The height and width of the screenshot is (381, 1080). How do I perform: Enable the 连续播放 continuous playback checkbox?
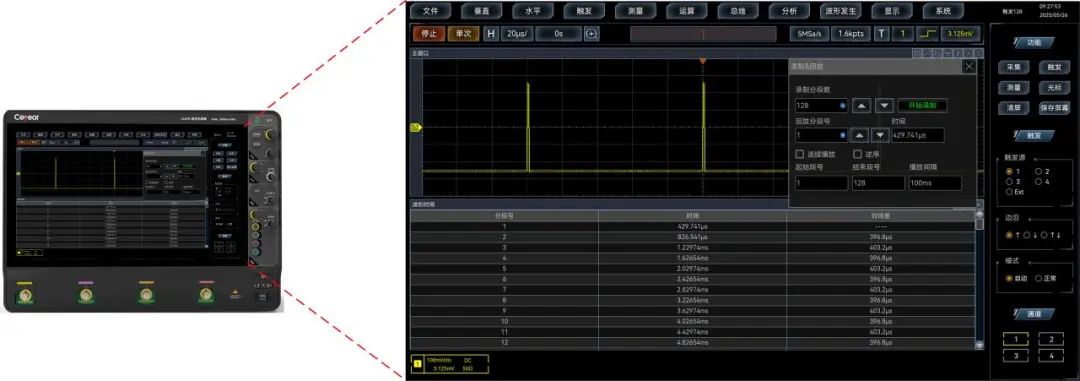[x=800, y=154]
